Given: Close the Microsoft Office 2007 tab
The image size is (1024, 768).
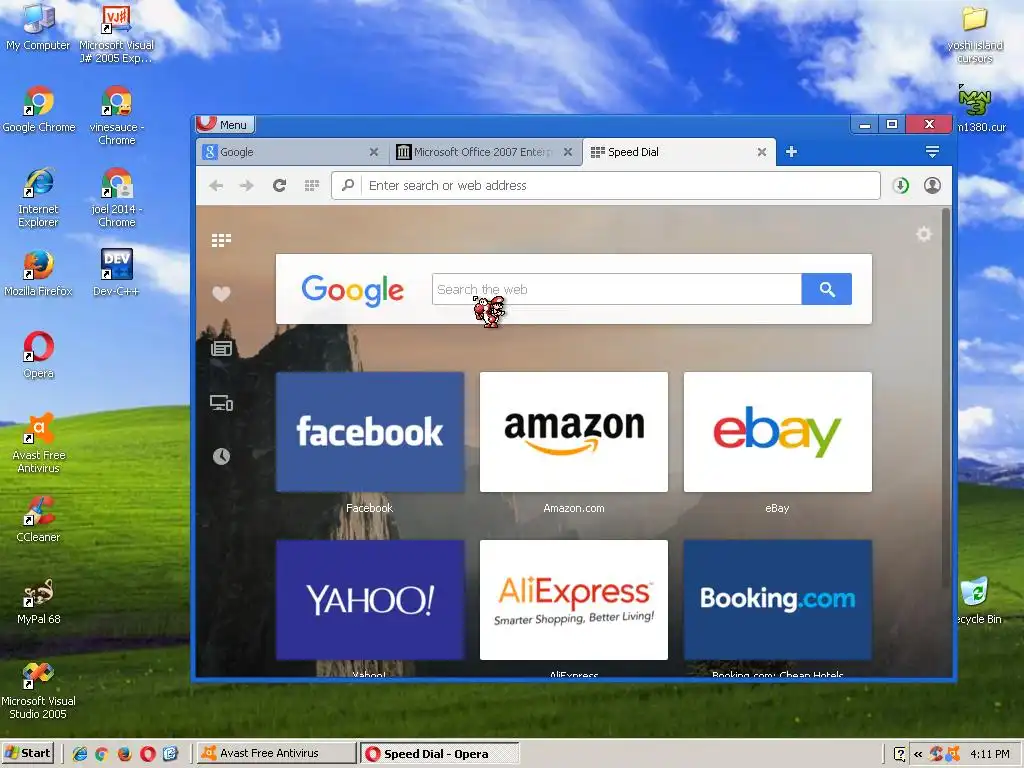Looking at the screenshot, I should tap(568, 152).
